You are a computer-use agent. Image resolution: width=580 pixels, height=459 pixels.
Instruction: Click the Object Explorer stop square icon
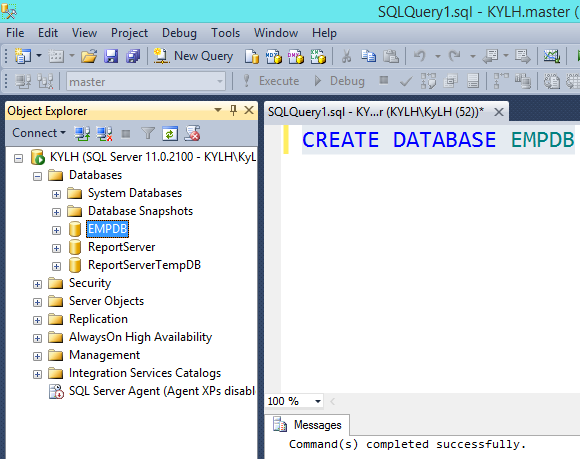(126, 134)
